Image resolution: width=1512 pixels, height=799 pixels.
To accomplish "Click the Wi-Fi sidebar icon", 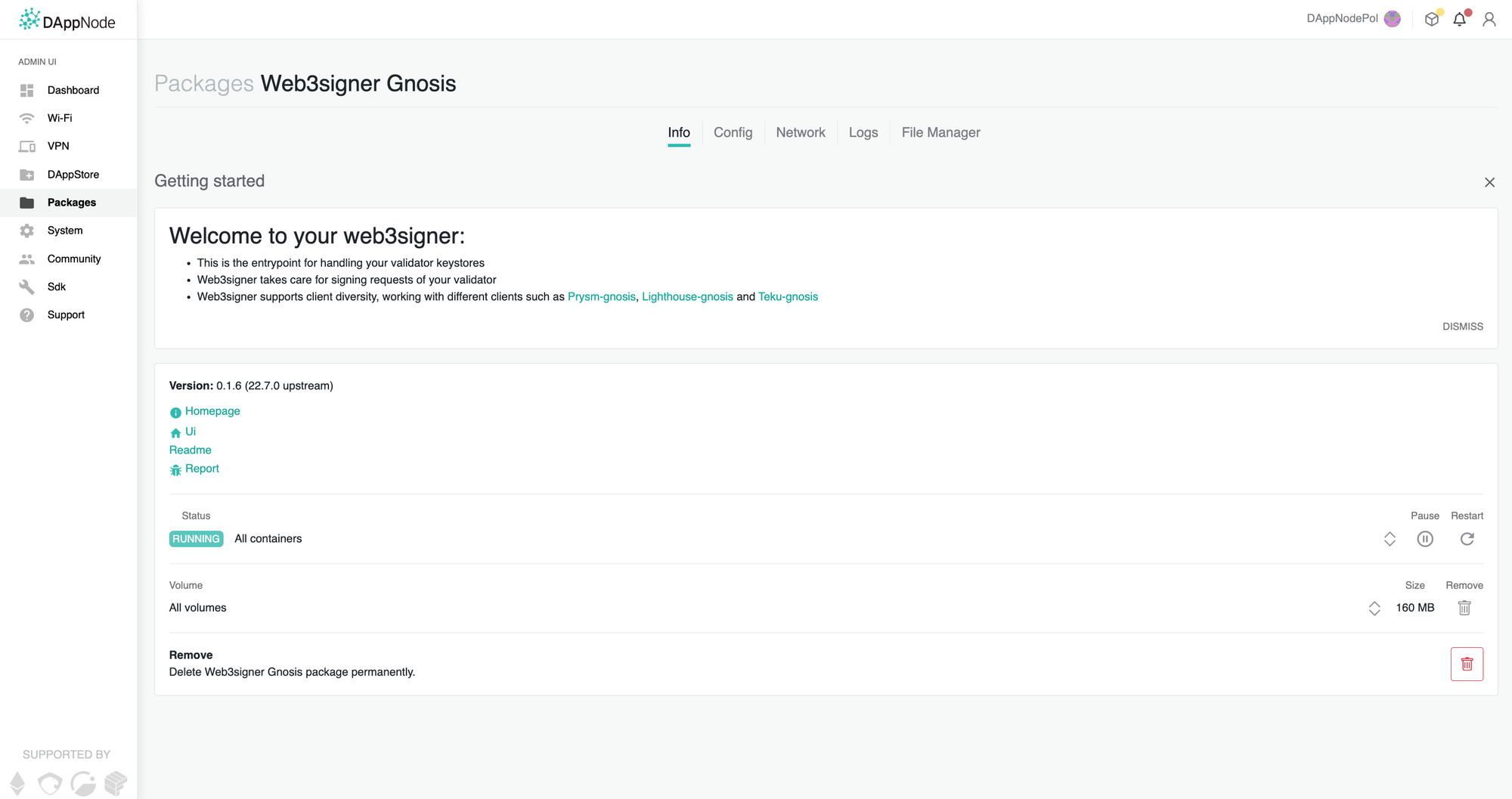I will point(26,118).
